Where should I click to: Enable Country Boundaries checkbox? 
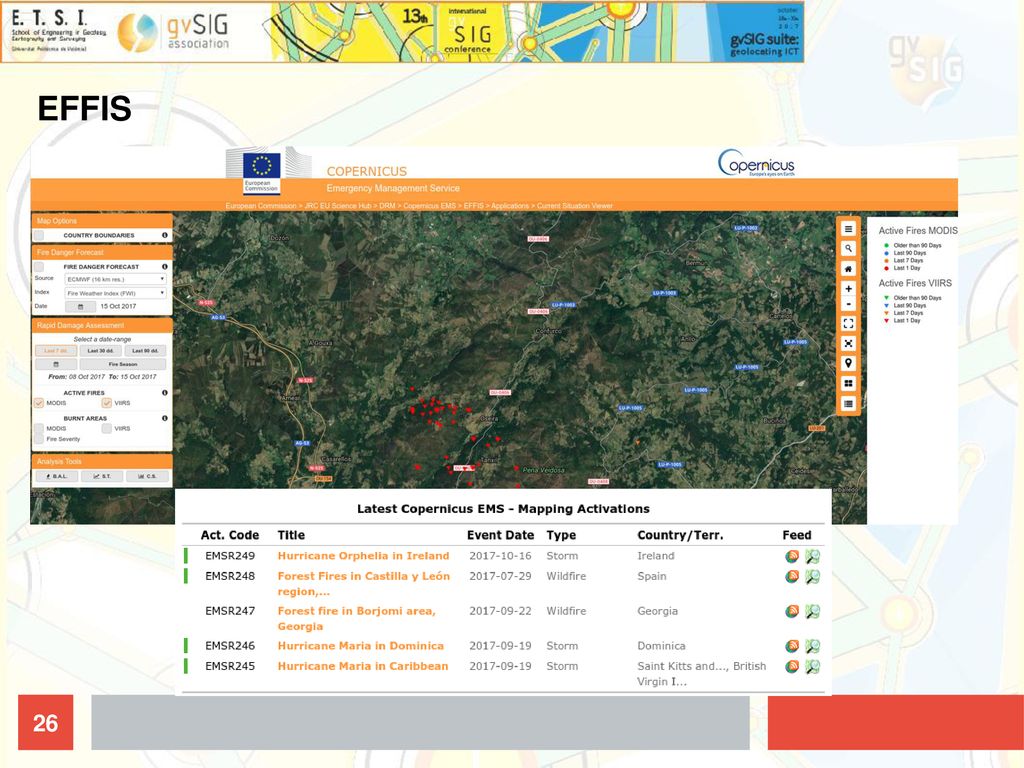pos(39,235)
